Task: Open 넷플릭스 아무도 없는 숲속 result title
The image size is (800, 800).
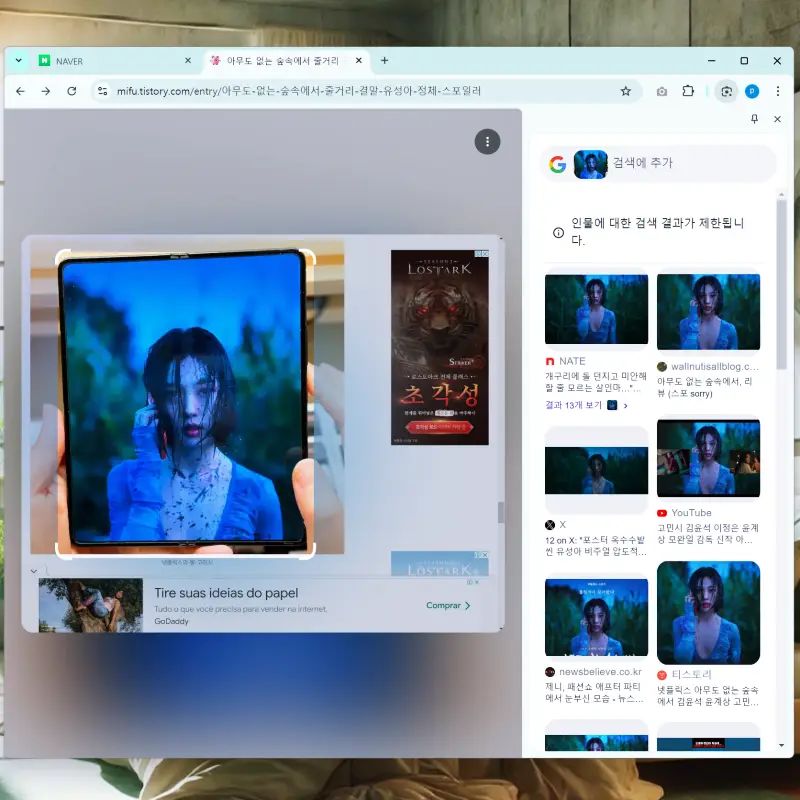Action: coord(708,696)
